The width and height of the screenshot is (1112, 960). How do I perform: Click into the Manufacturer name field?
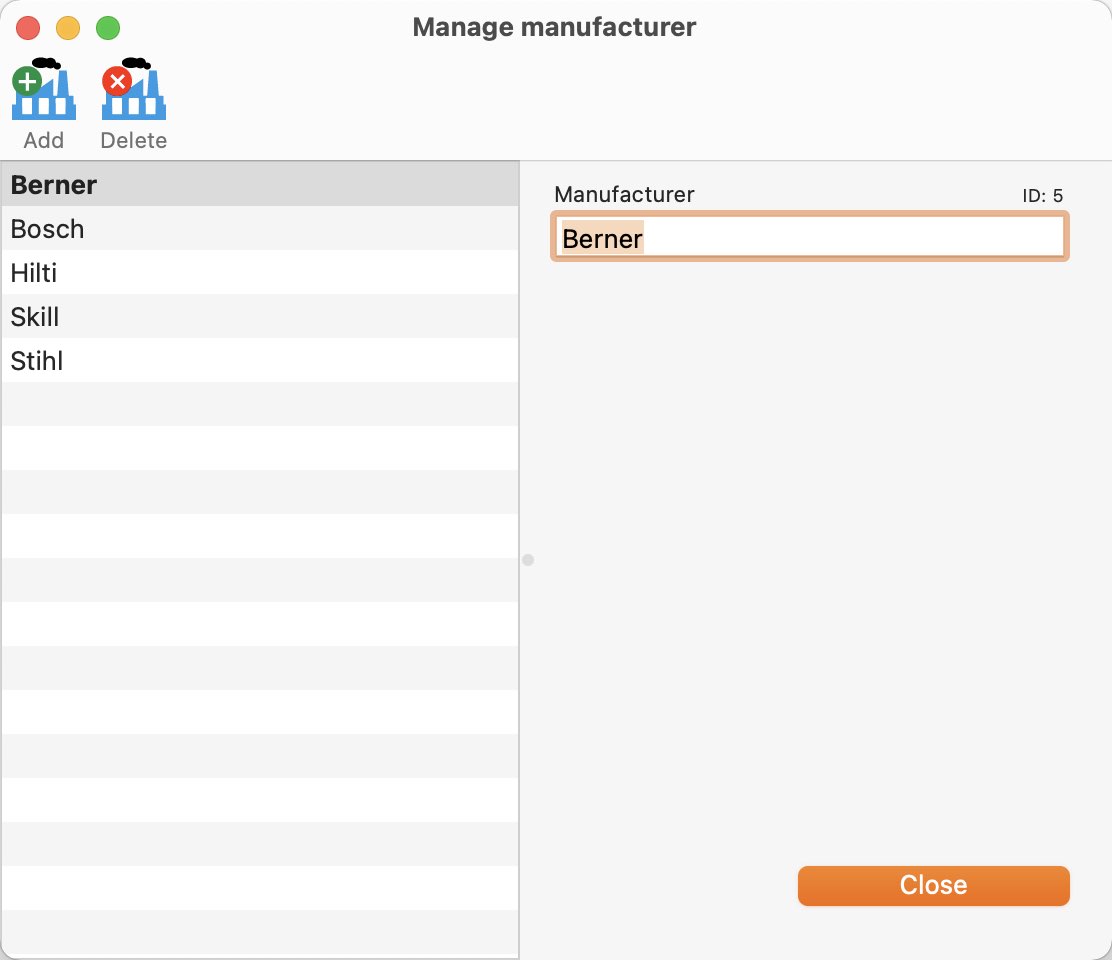tap(809, 237)
